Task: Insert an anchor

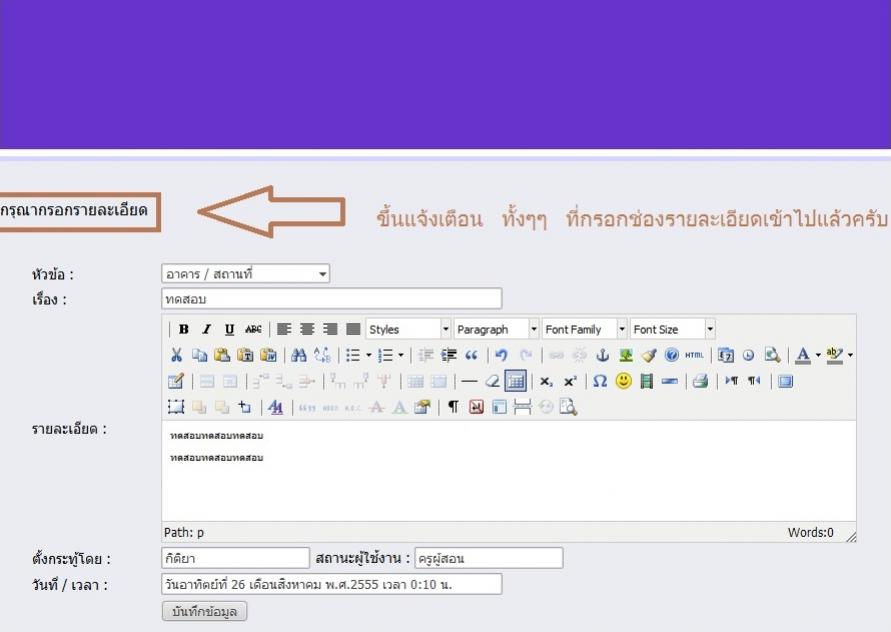Action: [x=602, y=355]
